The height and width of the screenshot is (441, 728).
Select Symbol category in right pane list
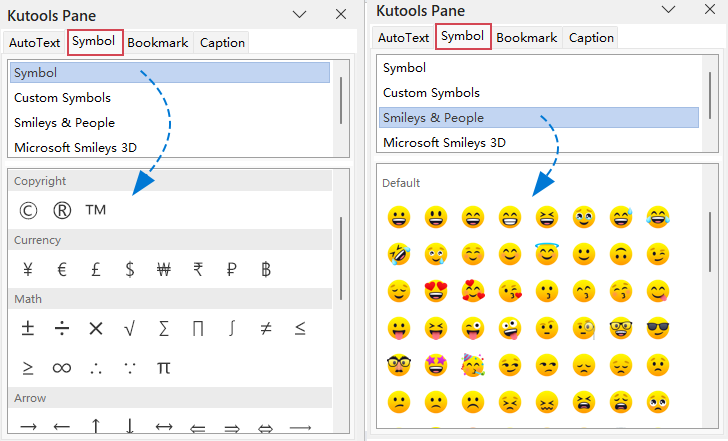539,68
